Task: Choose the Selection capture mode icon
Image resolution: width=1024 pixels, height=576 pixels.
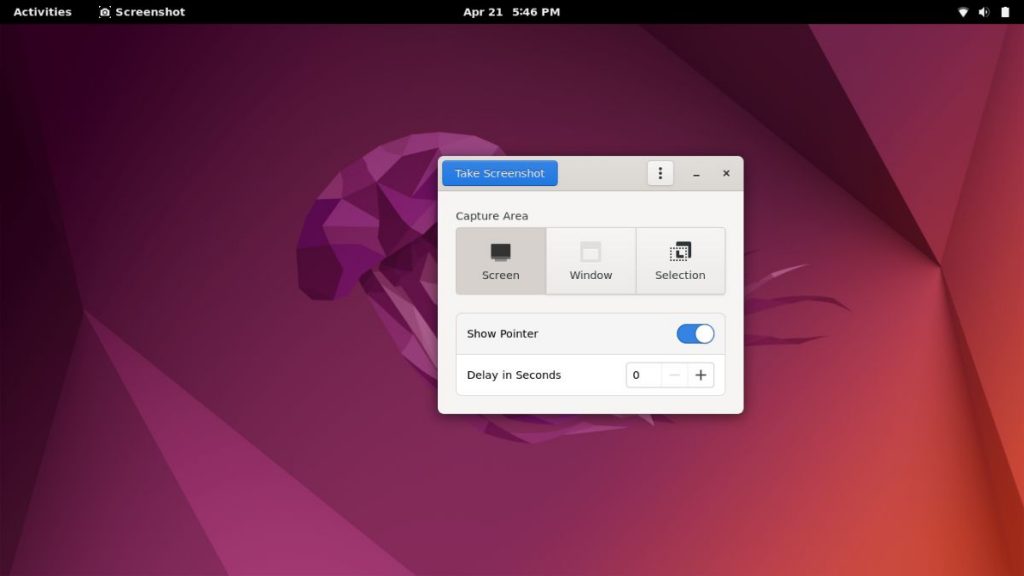Action: pyautogui.click(x=680, y=251)
